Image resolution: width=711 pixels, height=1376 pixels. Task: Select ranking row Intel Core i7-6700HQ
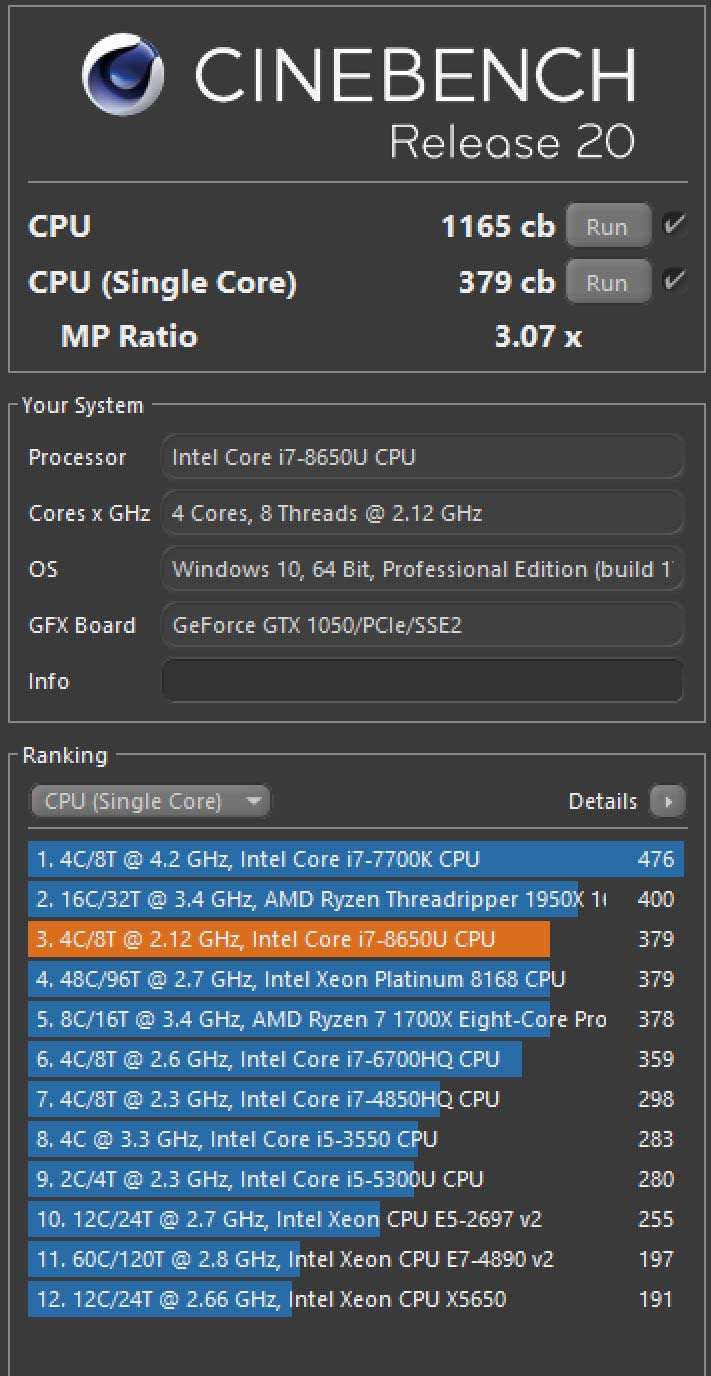(x=356, y=1059)
